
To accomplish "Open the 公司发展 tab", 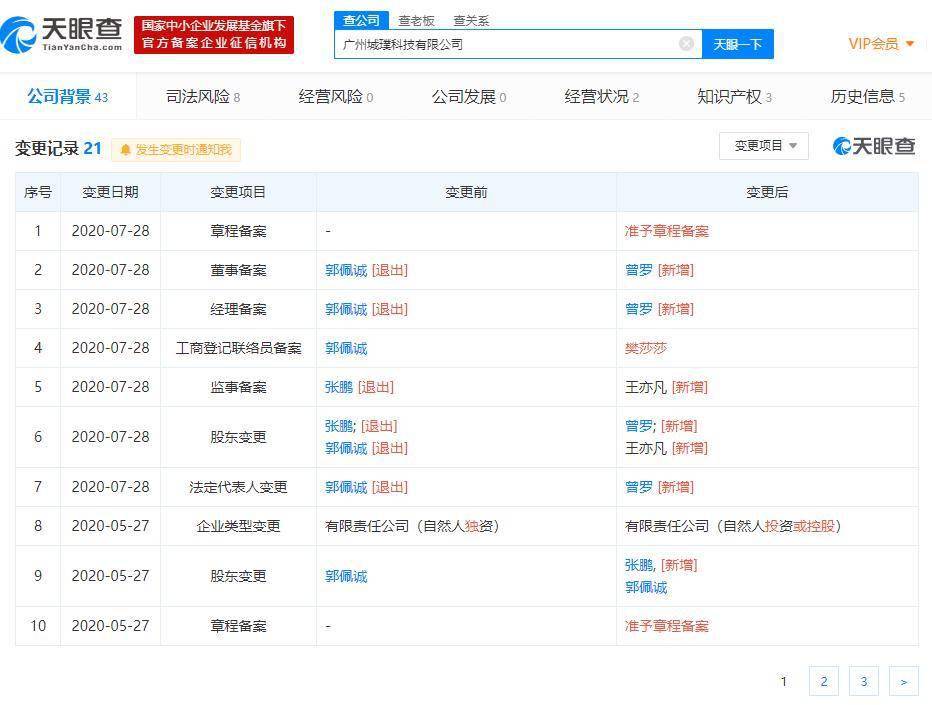I will (x=469, y=96).
